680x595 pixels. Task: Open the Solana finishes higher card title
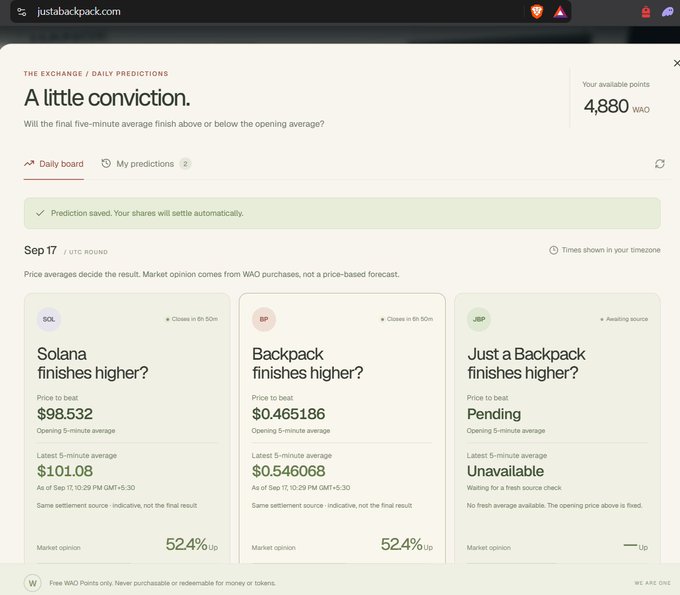pos(92,363)
